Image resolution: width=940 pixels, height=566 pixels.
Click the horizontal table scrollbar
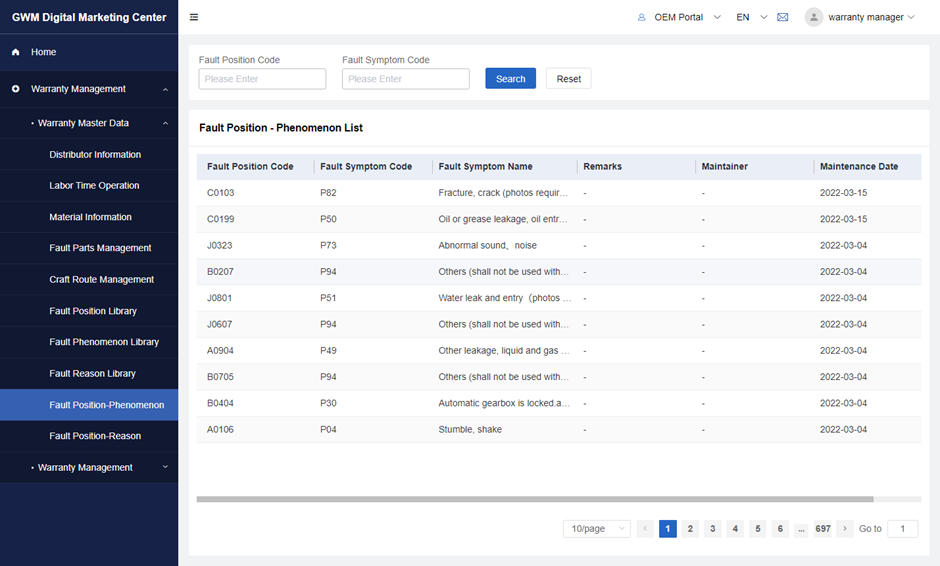click(535, 499)
